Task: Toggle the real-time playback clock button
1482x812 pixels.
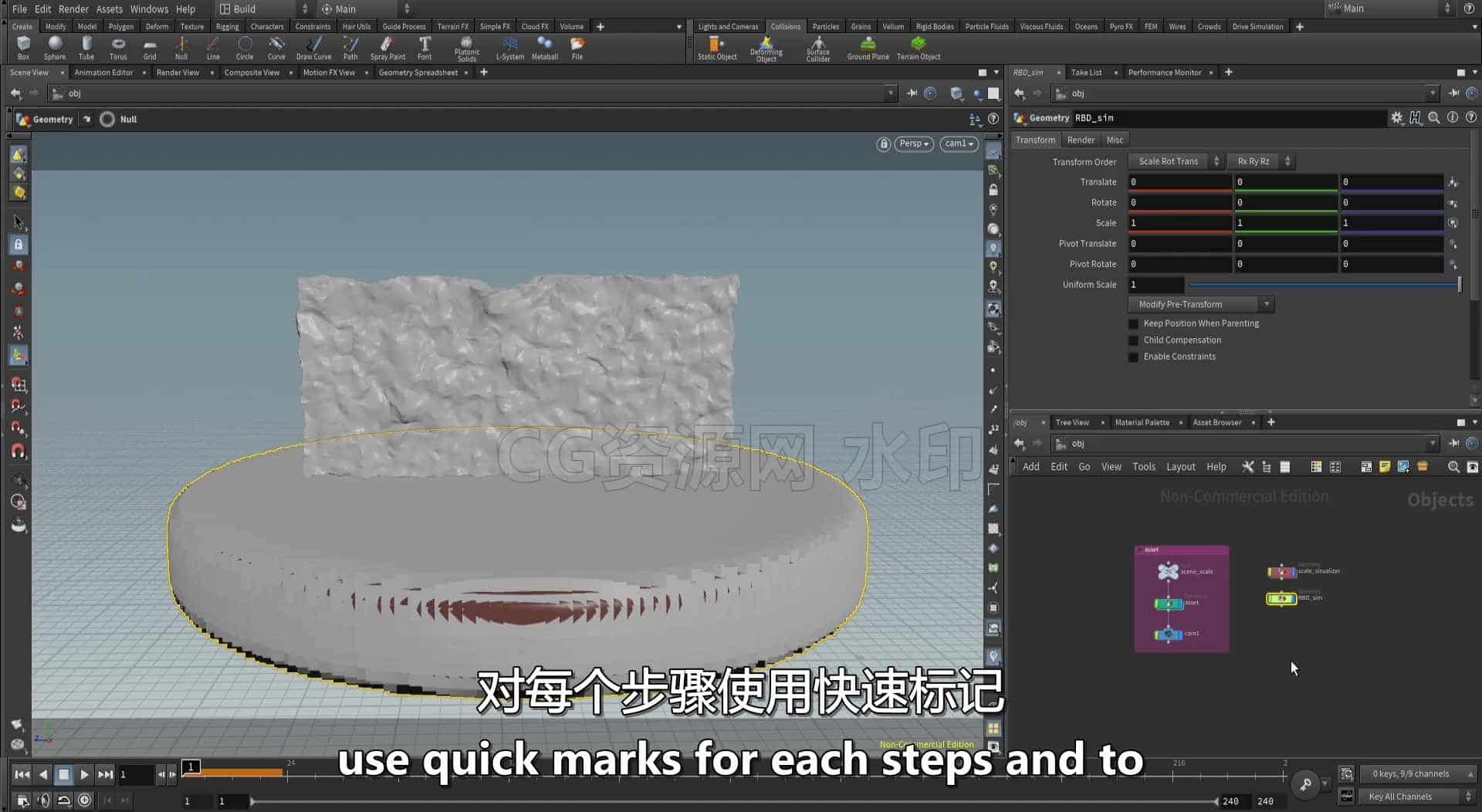Action: click(85, 800)
